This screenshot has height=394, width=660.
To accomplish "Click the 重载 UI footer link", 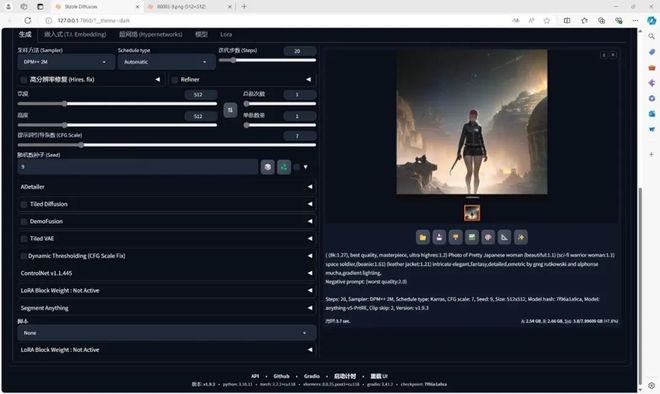I will click(x=379, y=376).
